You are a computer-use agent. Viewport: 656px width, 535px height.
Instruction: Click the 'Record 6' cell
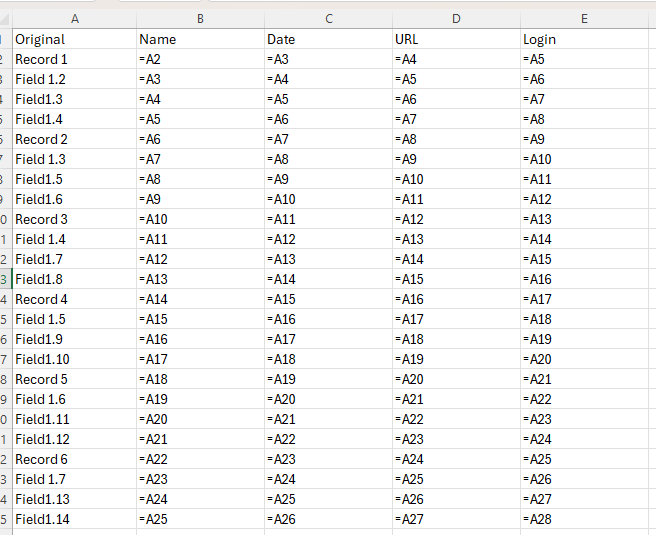tap(74, 459)
